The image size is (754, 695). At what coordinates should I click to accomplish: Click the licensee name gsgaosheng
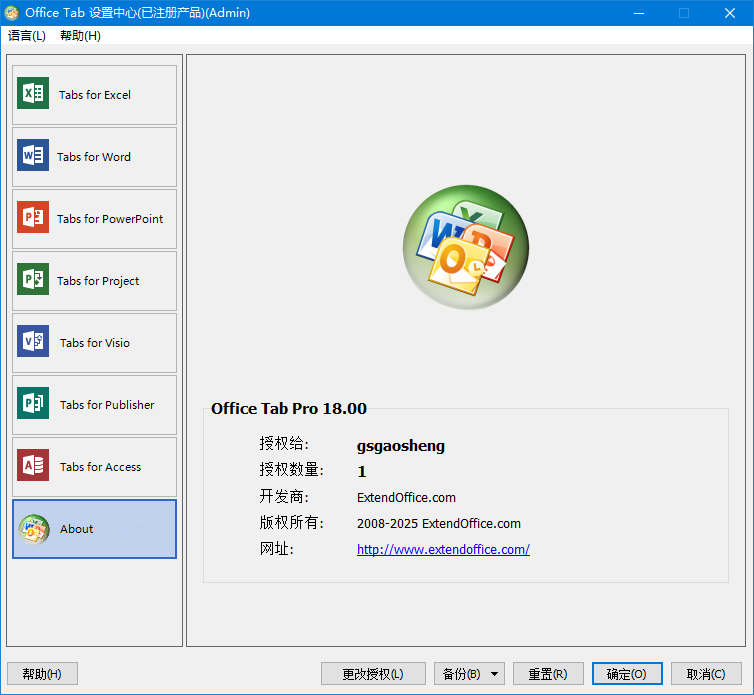point(401,446)
